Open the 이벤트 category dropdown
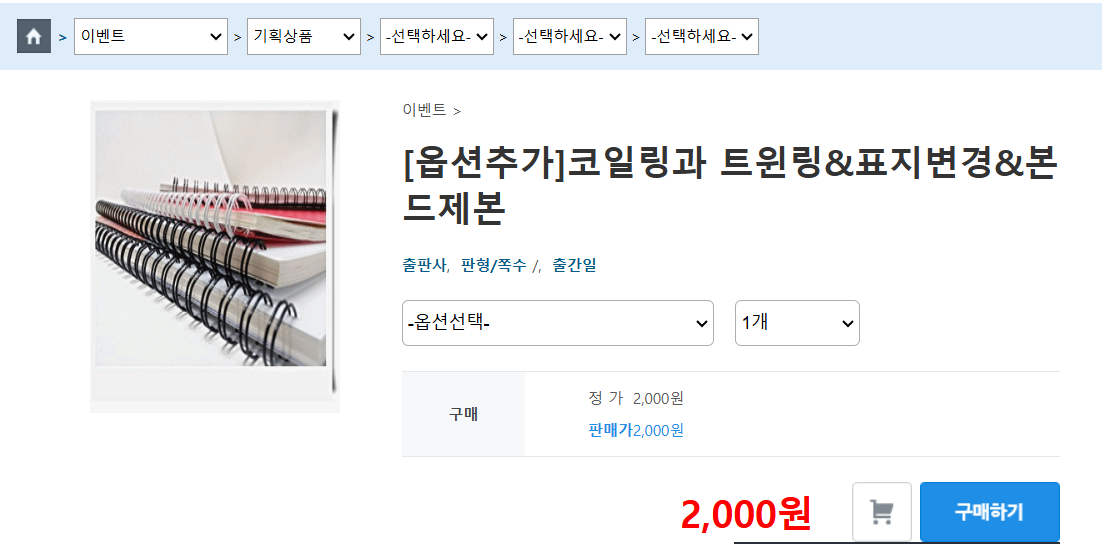1102x548 pixels. click(150, 37)
